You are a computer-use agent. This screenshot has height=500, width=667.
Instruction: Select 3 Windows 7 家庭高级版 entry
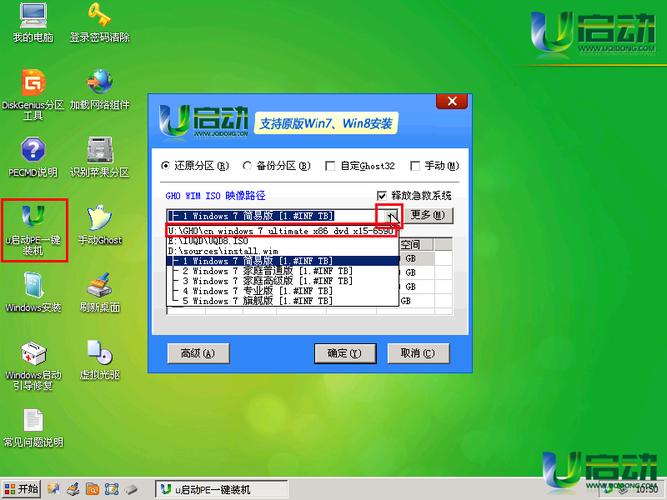point(282,281)
